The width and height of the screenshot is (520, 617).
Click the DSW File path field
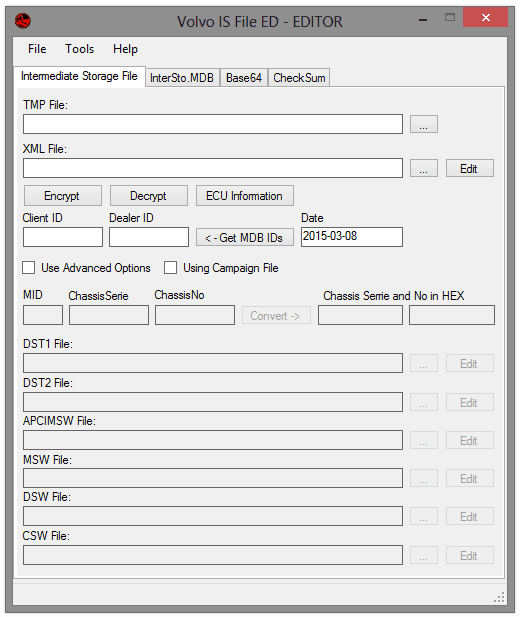click(213, 516)
